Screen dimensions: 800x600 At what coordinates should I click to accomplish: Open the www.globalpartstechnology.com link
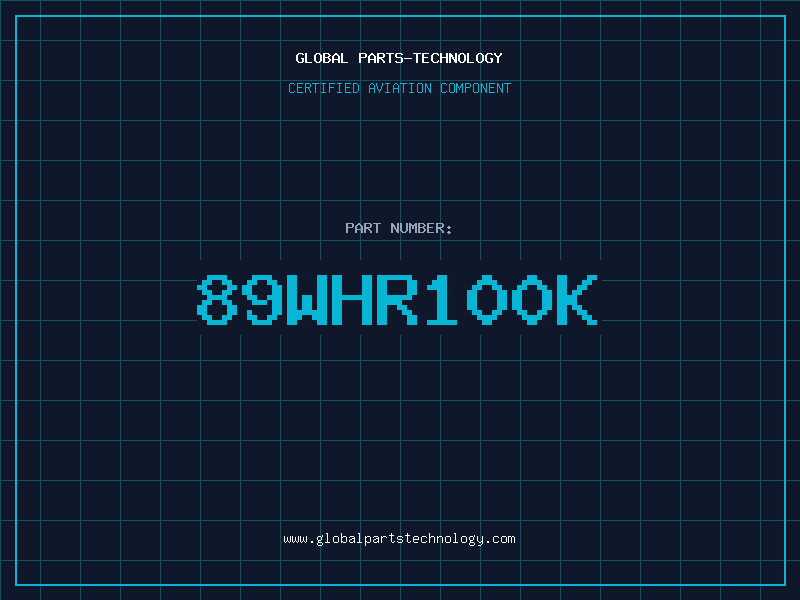[x=399, y=539]
